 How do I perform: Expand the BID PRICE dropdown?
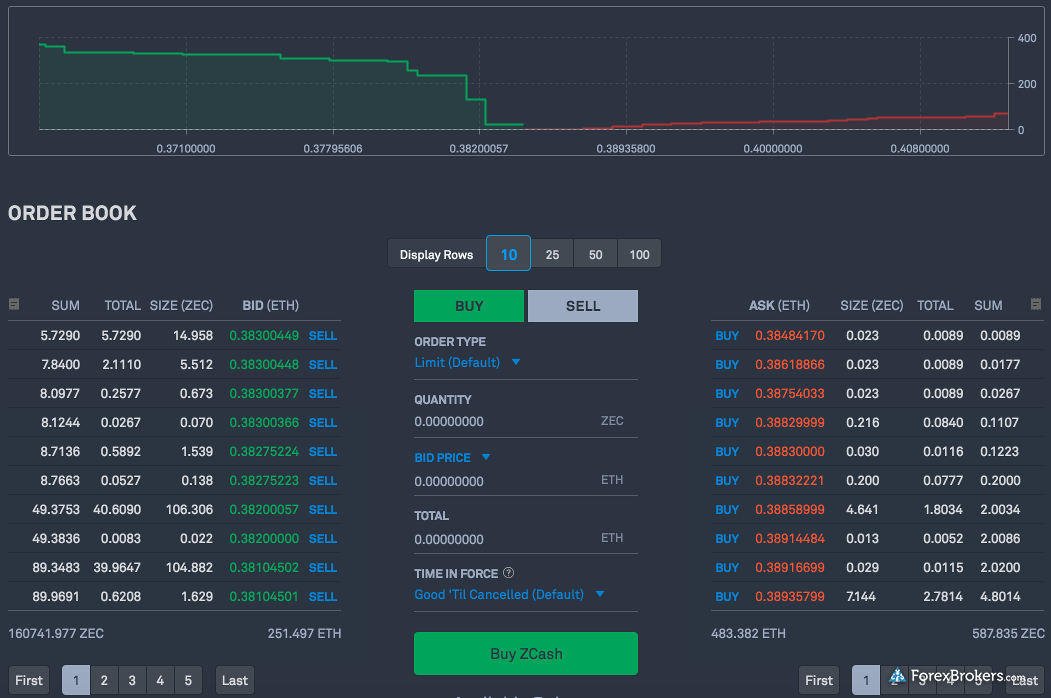tap(452, 457)
